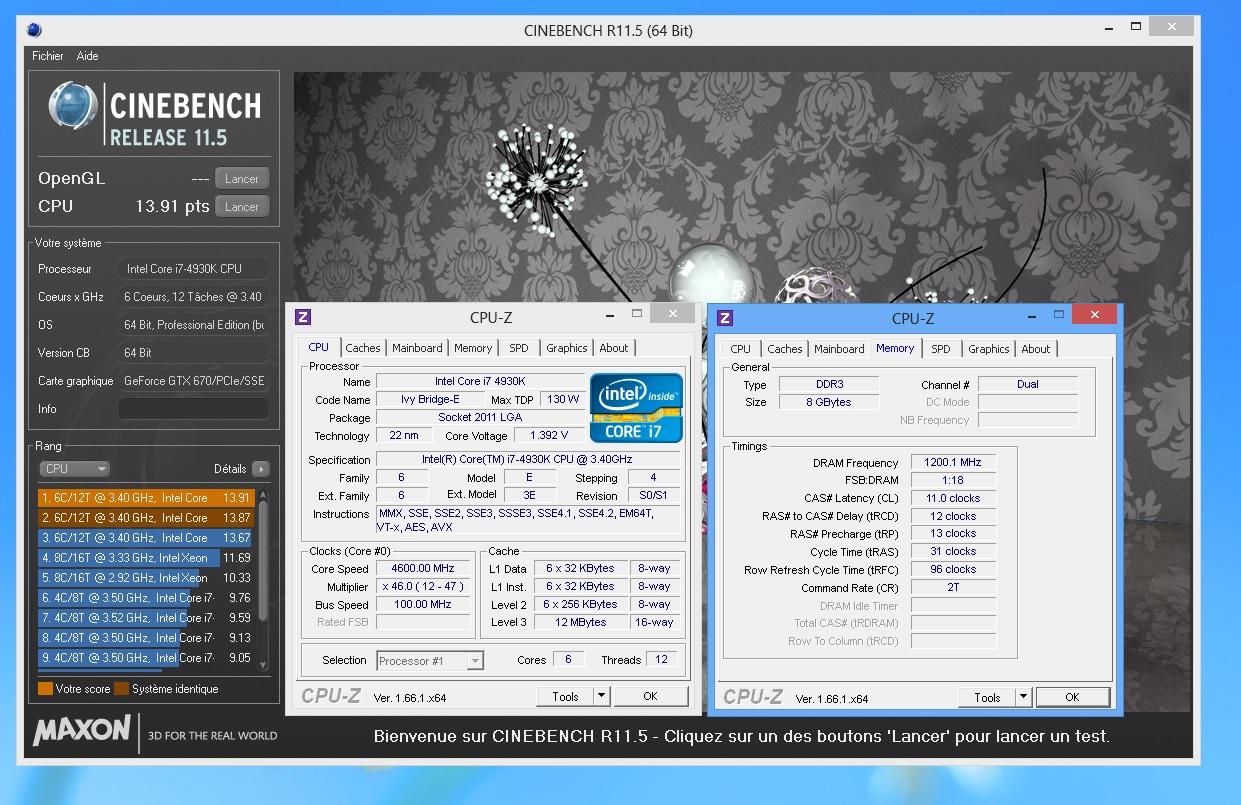Click OK in left CPU-Z window
1241x805 pixels.
(651, 696)
